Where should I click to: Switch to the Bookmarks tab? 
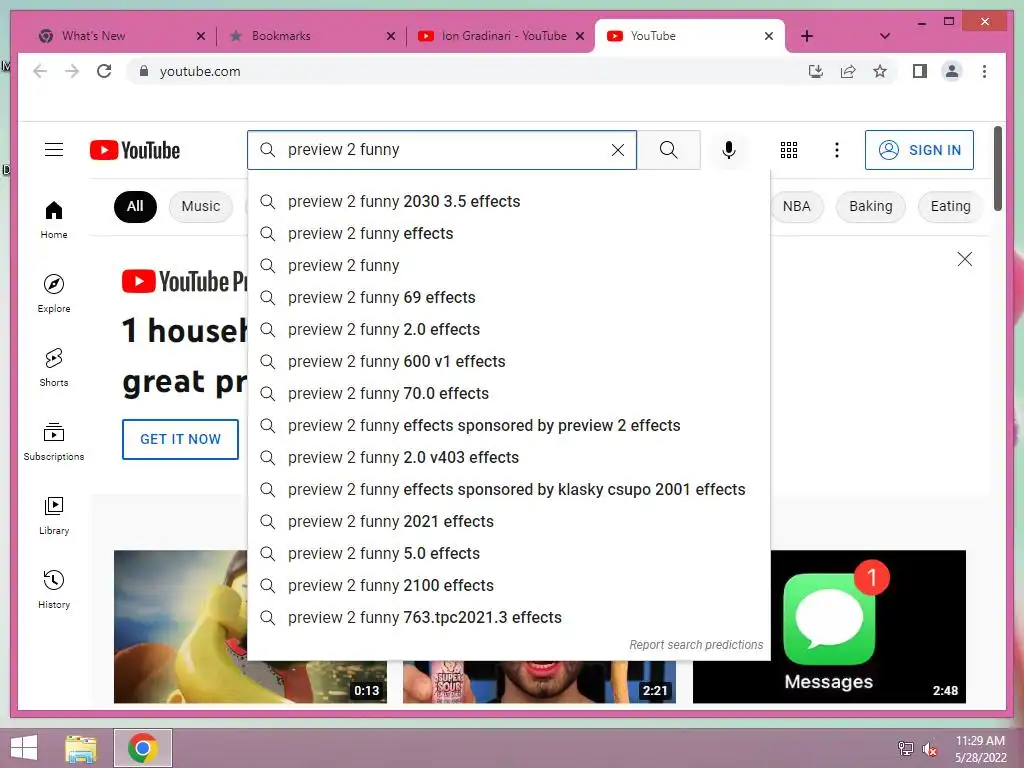(307, 36)
